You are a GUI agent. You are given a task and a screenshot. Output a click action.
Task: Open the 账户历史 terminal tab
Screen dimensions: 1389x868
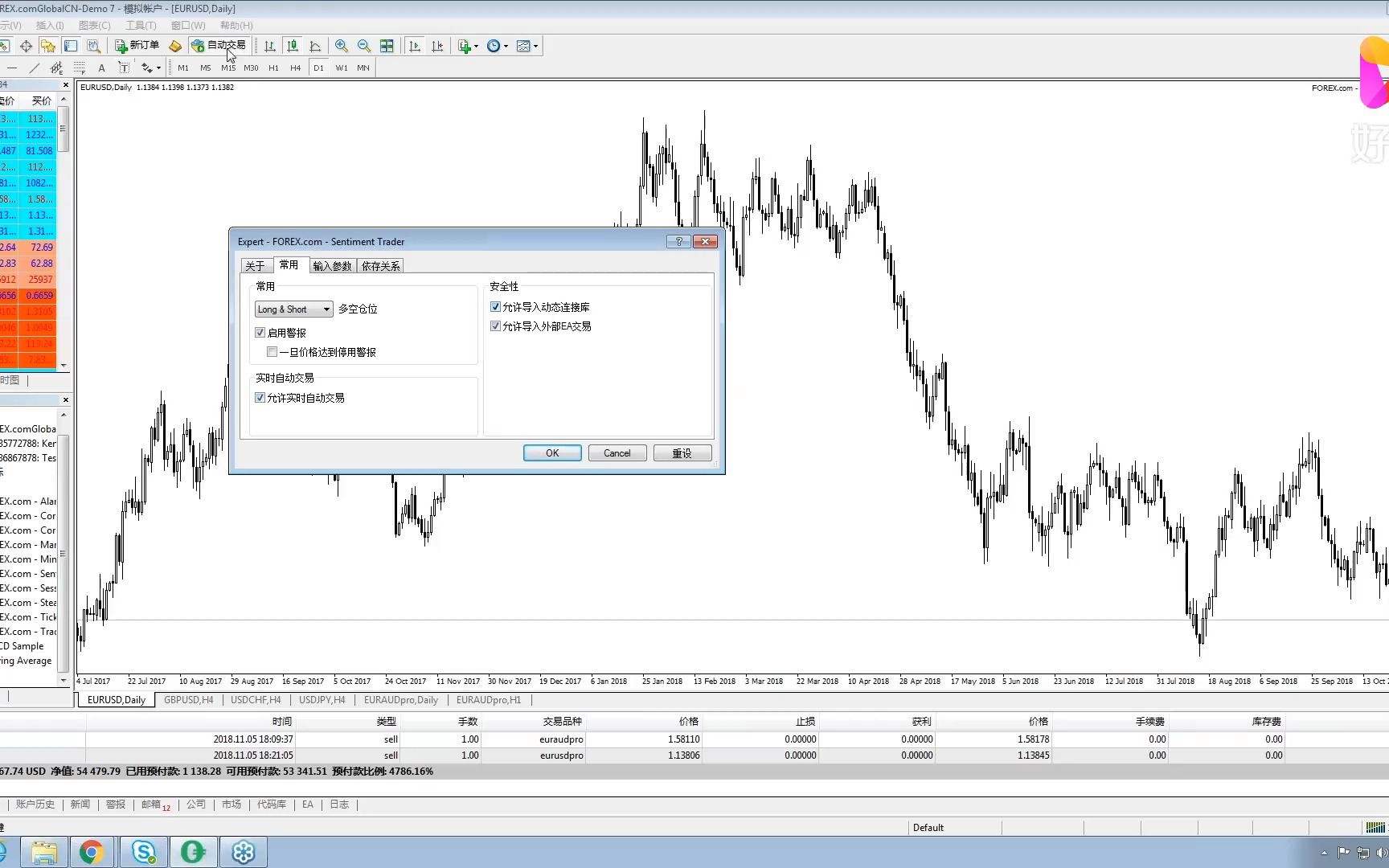(x=35, y=805)
